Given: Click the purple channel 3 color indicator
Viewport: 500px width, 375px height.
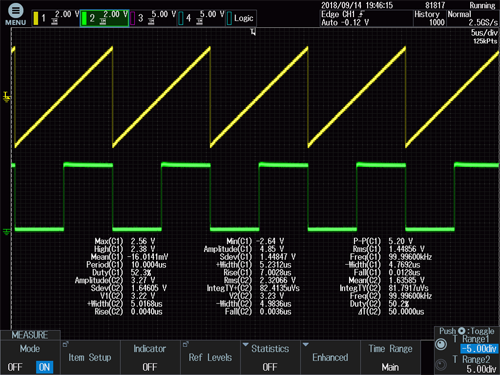Looking at the screenshot, I should 133,18.
